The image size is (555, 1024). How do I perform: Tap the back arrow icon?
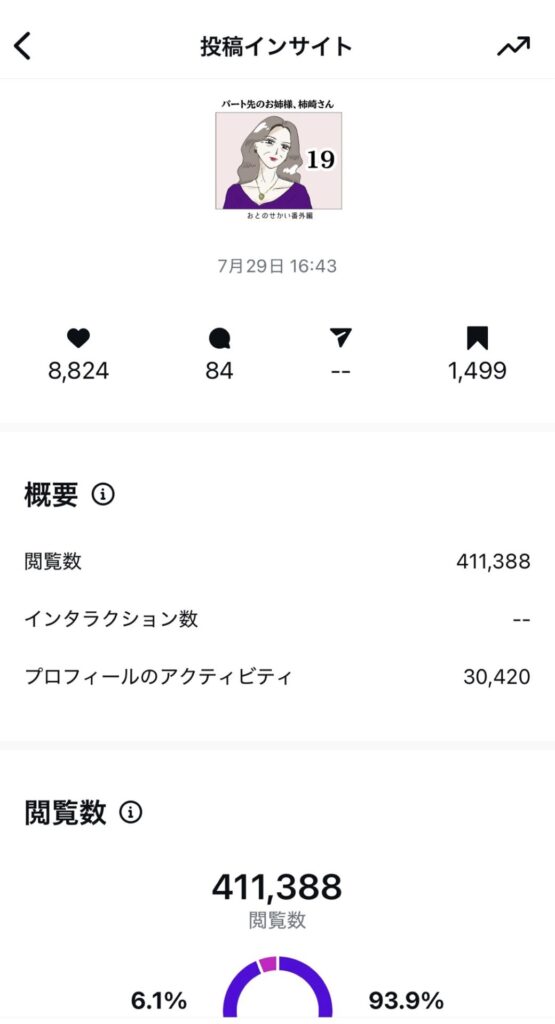tap(22, 46)
